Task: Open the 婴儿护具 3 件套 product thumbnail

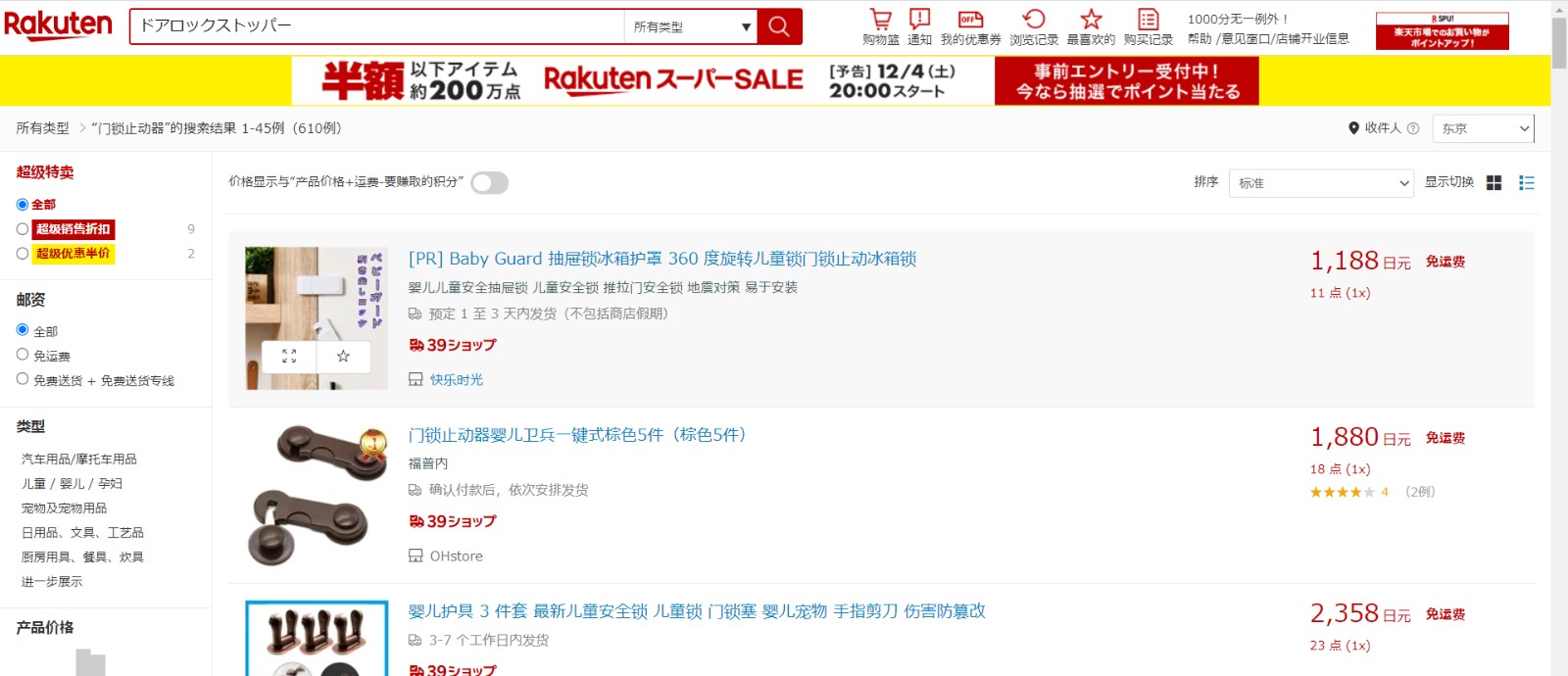Action: pyautogui.click(x=317, y=638)
